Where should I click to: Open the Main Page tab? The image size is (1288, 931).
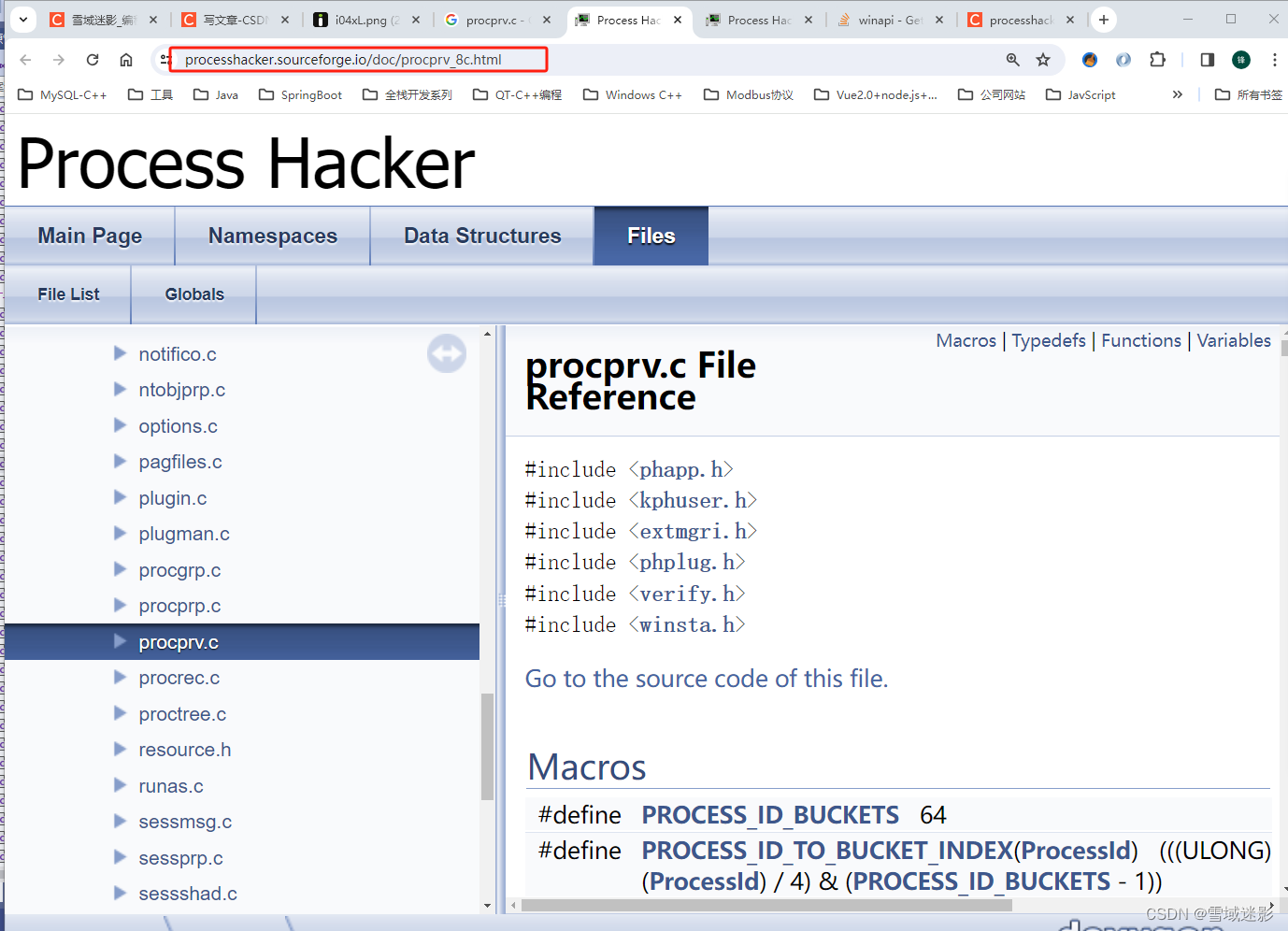coord(89,236)
